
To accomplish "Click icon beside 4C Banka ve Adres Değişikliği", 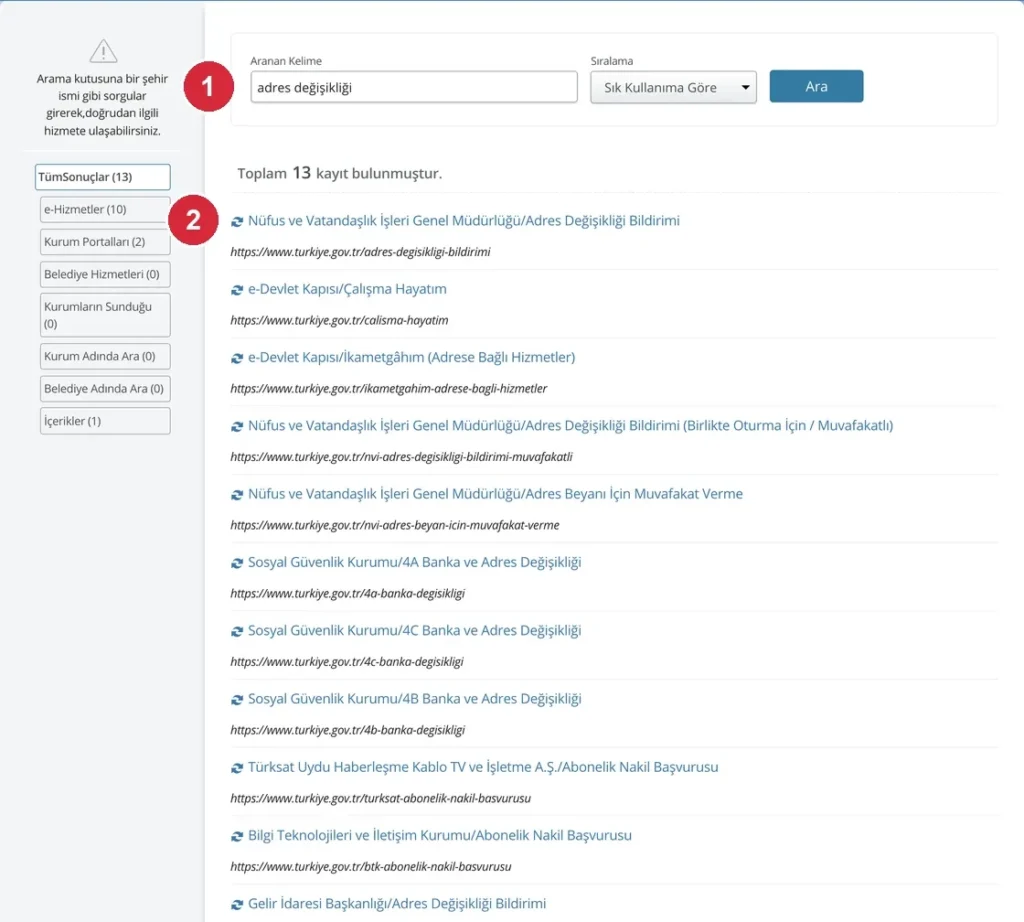I will pyautogui.click(x=237, y=631).
